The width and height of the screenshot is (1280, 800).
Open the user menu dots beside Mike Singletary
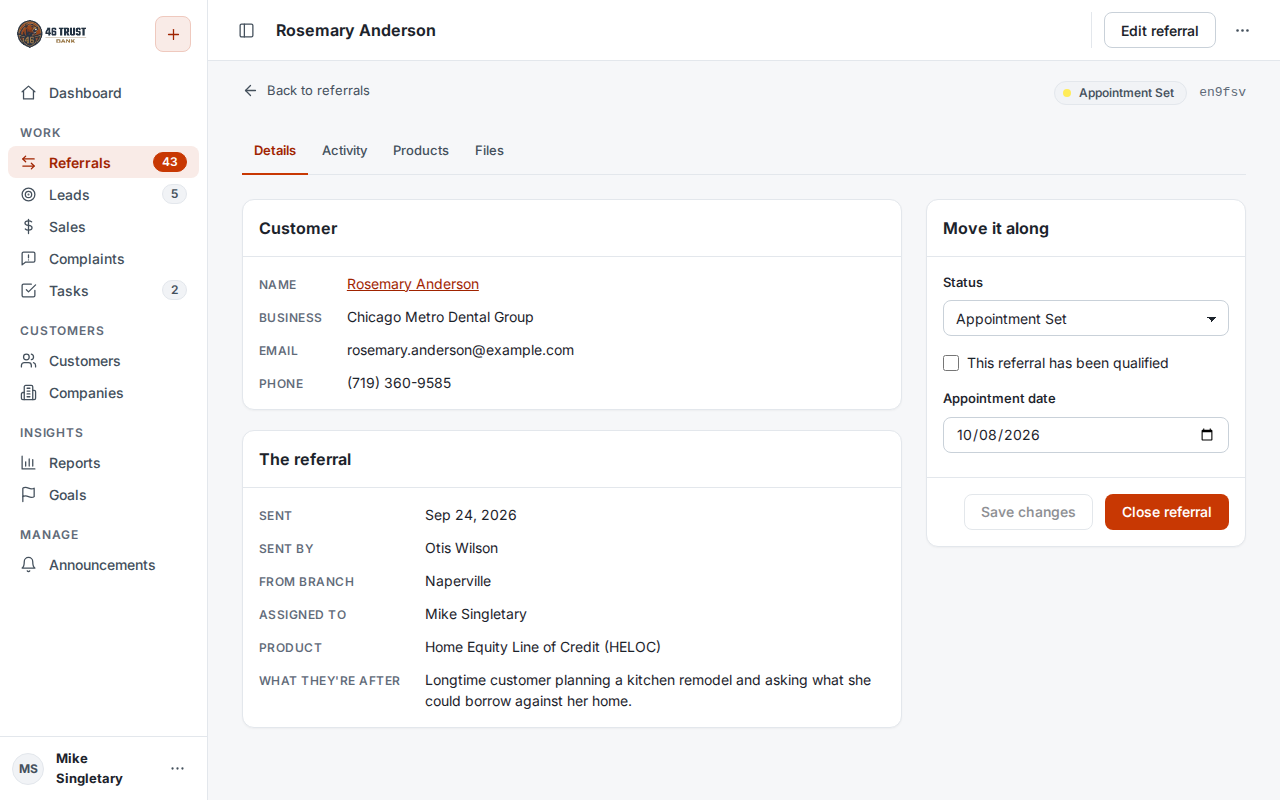point(177,768)
